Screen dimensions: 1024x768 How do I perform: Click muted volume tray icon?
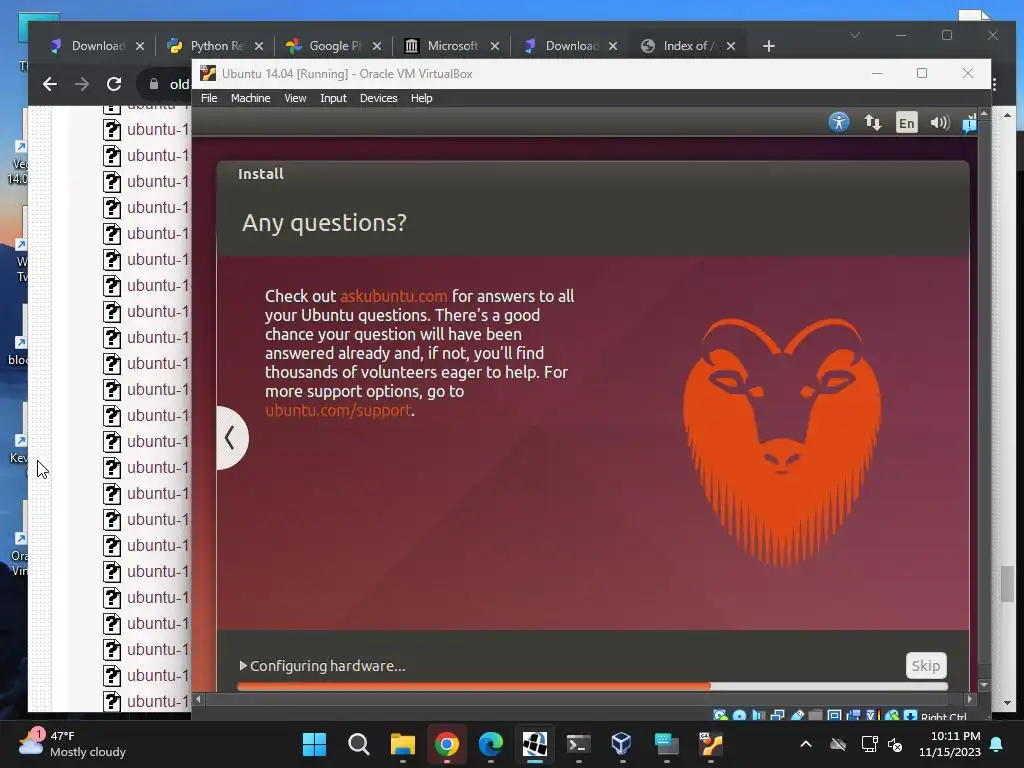(895, 744)
